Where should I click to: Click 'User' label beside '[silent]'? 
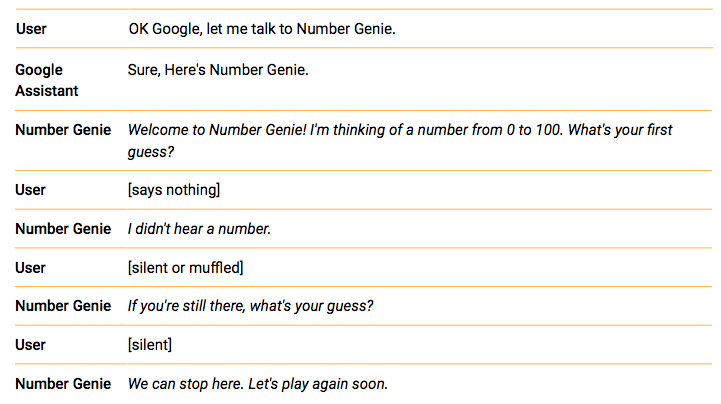pyautogui.click(x=30, y=345)
